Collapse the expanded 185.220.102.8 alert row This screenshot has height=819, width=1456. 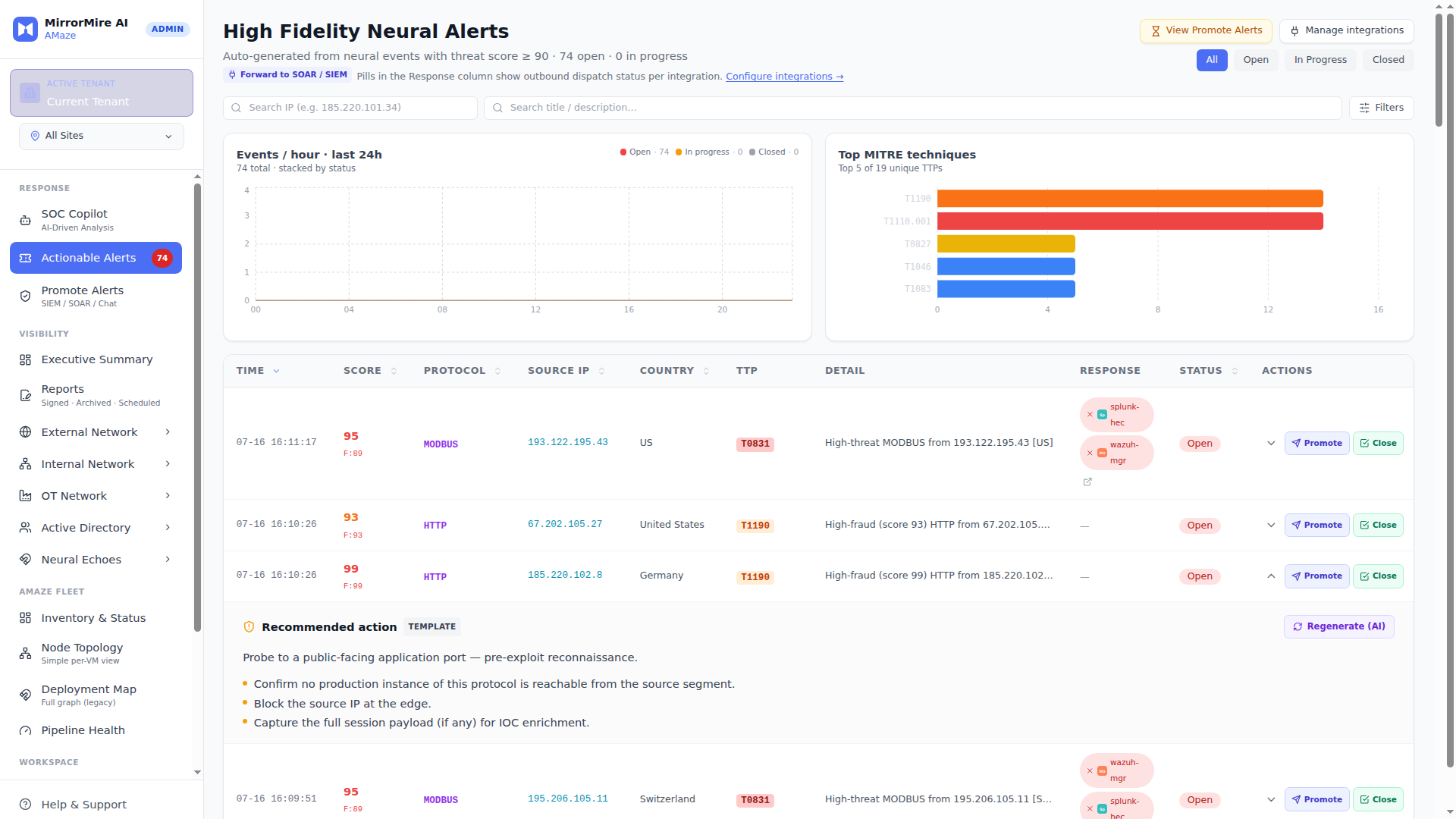pos(1271,576)
